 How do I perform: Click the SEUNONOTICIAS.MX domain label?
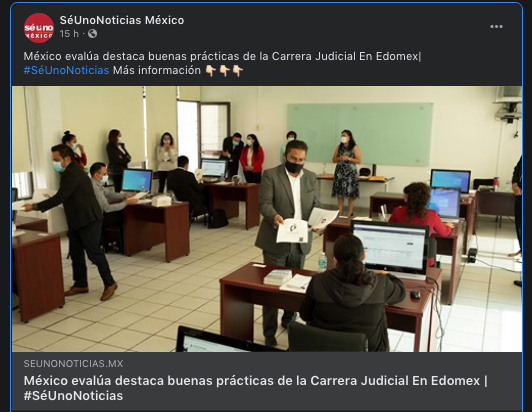73,363
